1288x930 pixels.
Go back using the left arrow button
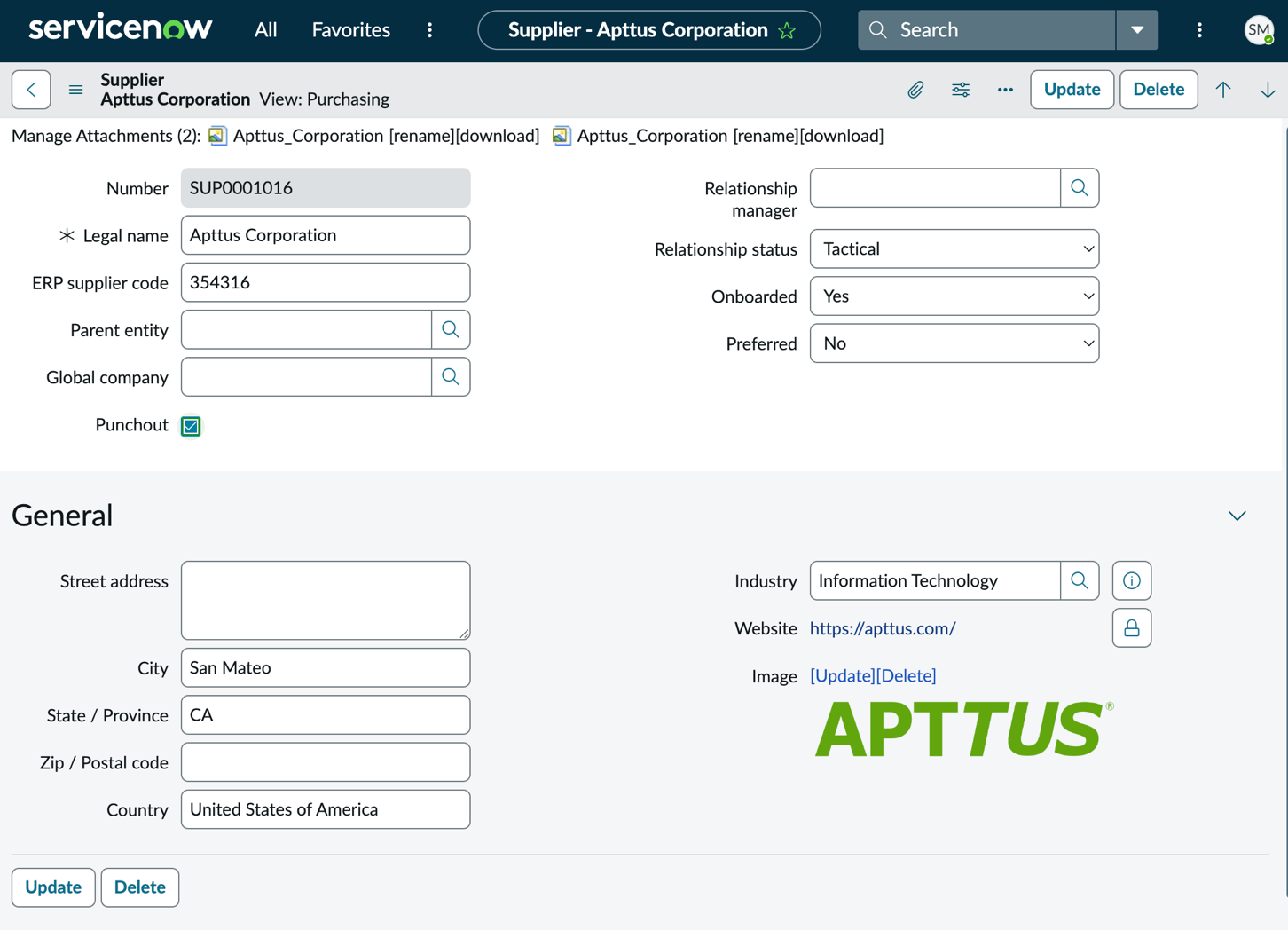tap(31, 90)
